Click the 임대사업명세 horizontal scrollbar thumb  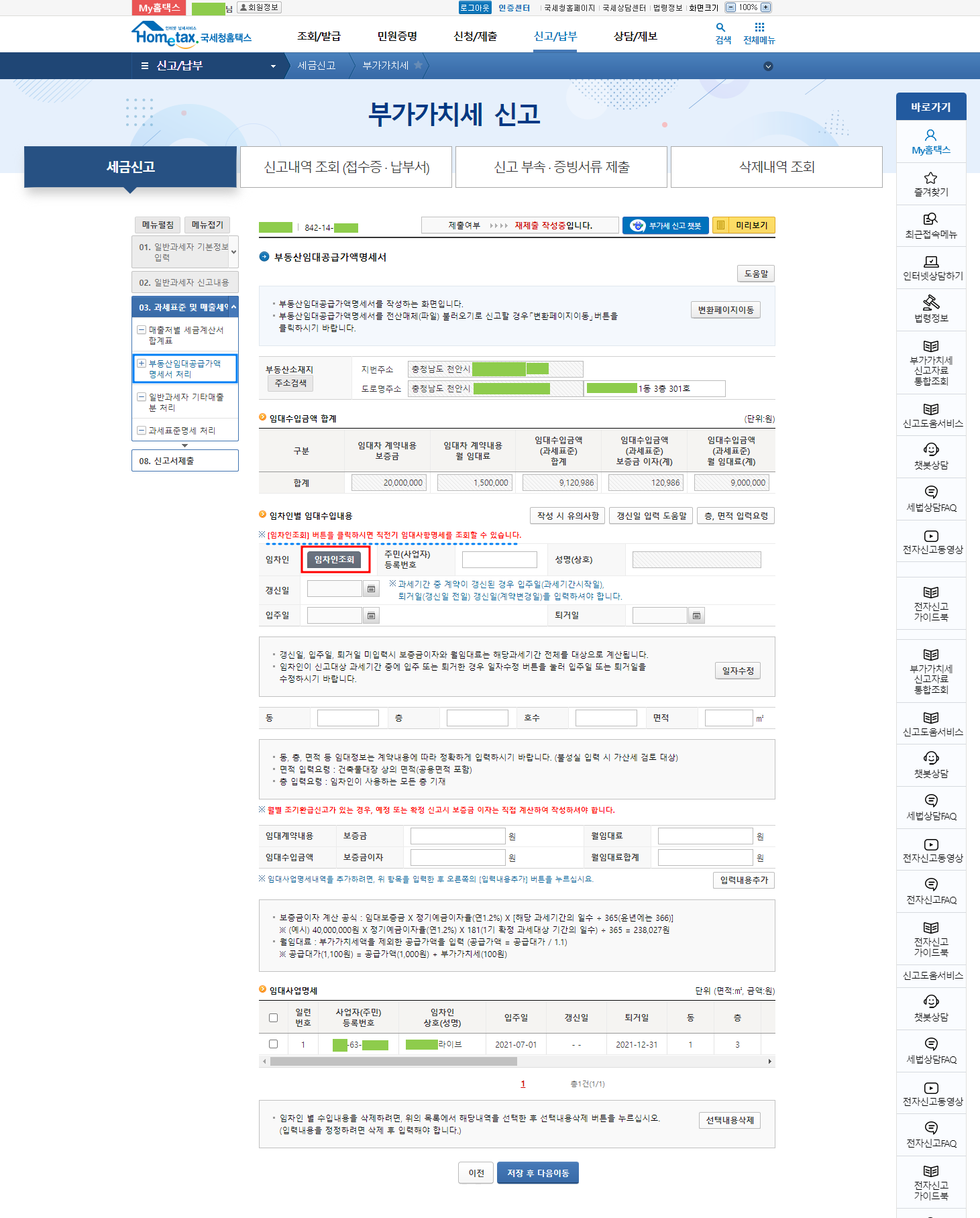pos(393,1061)
